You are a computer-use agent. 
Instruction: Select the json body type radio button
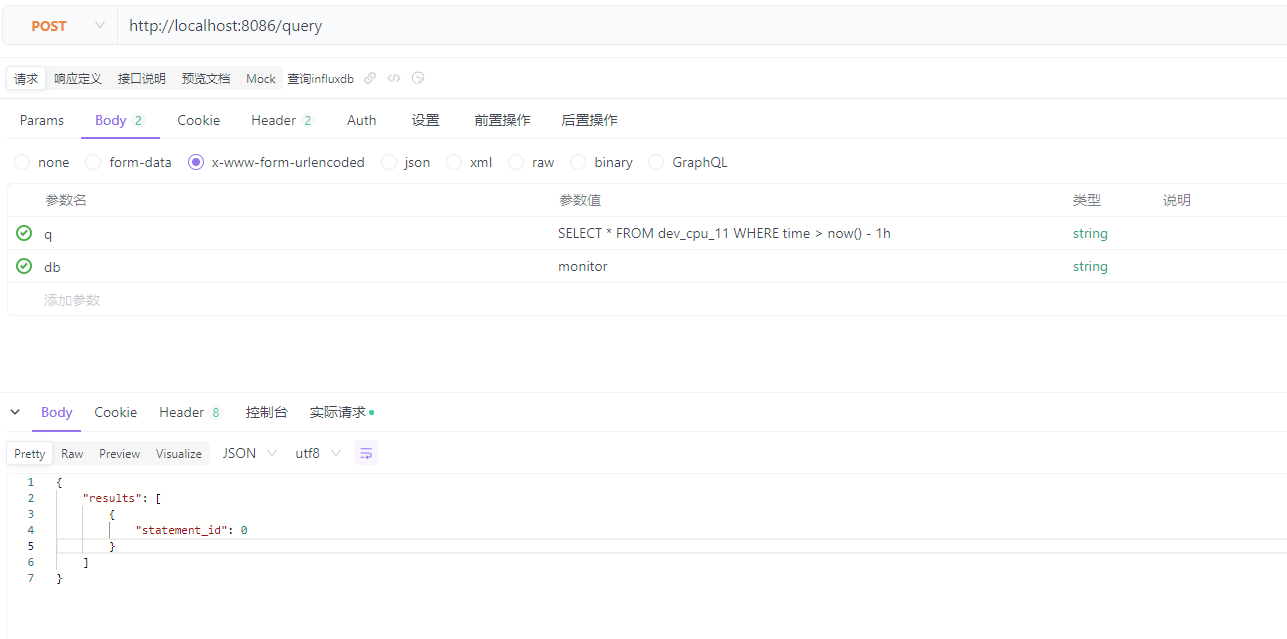[x=388, y=161]
